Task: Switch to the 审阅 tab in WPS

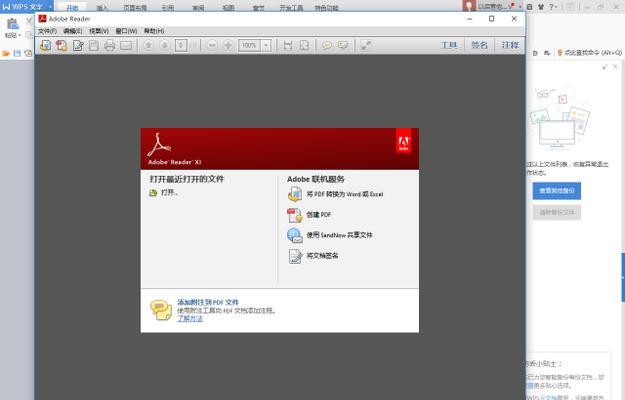Action: click(198, 8)
